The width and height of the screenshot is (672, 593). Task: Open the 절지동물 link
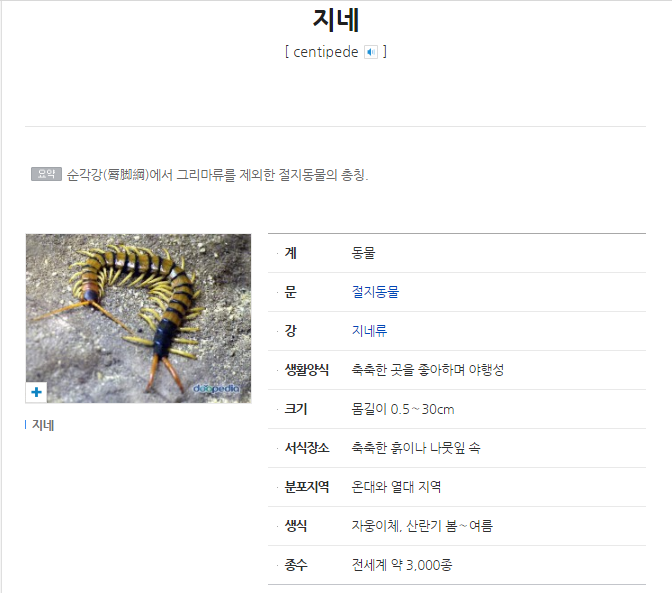tap(375, 292)
